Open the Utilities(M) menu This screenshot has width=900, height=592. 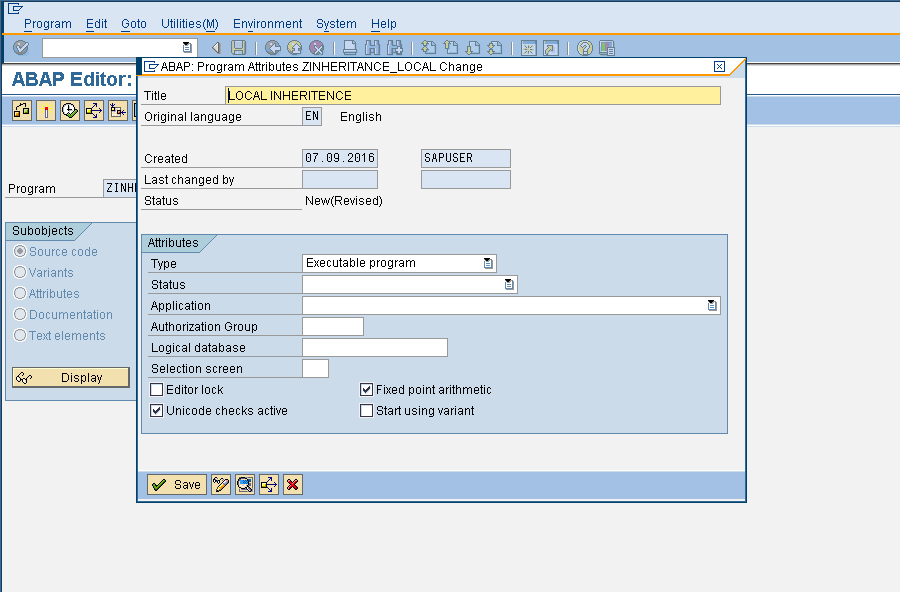click(189, 23)
